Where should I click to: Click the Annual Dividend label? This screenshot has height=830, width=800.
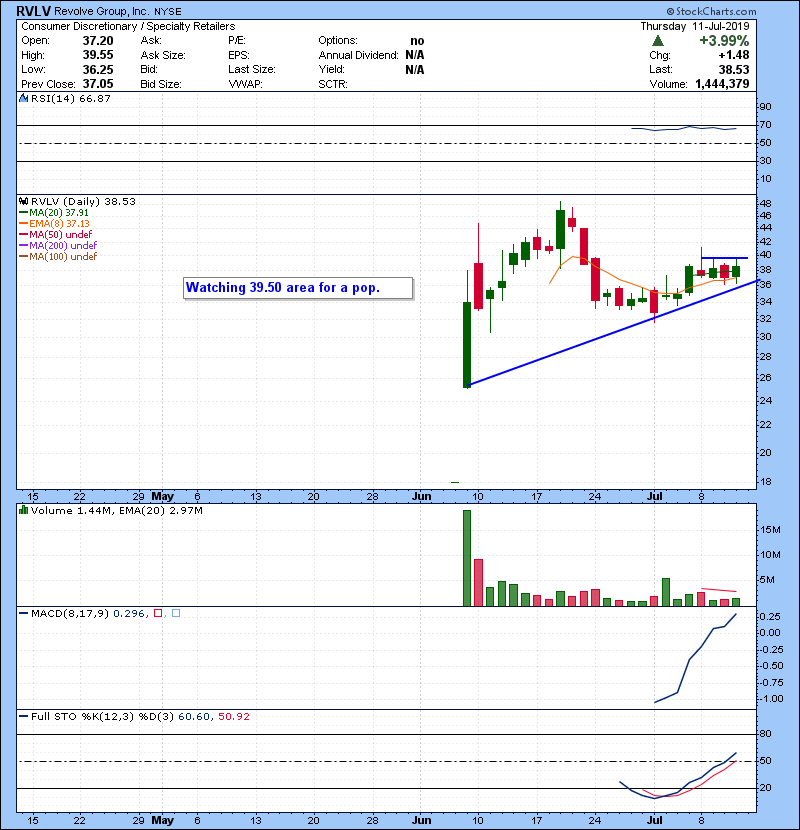(x=358, y=55)
